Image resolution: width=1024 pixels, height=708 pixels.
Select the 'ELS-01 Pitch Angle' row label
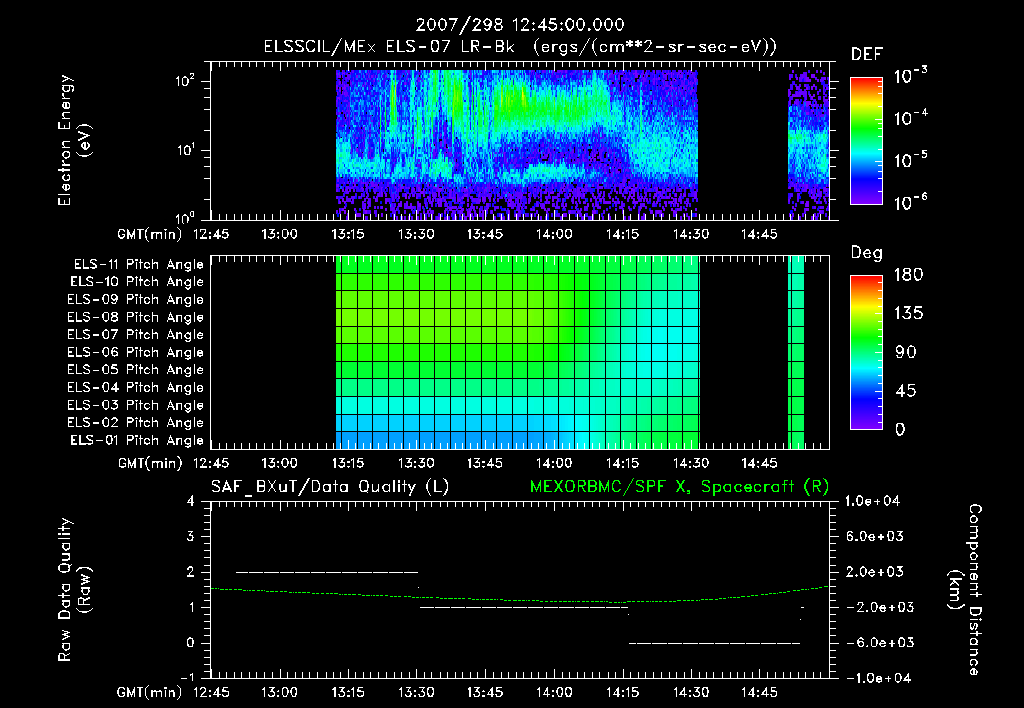(137, 441)
